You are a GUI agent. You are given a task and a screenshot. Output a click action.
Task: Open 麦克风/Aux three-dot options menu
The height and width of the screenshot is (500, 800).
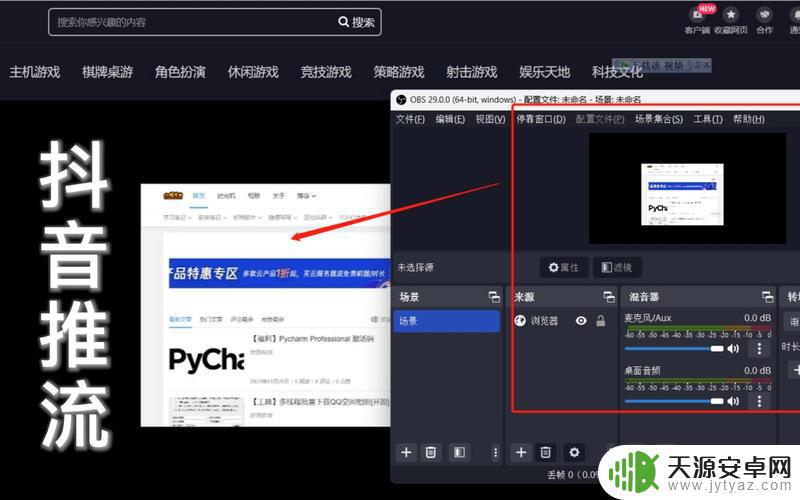click(759, 348)
